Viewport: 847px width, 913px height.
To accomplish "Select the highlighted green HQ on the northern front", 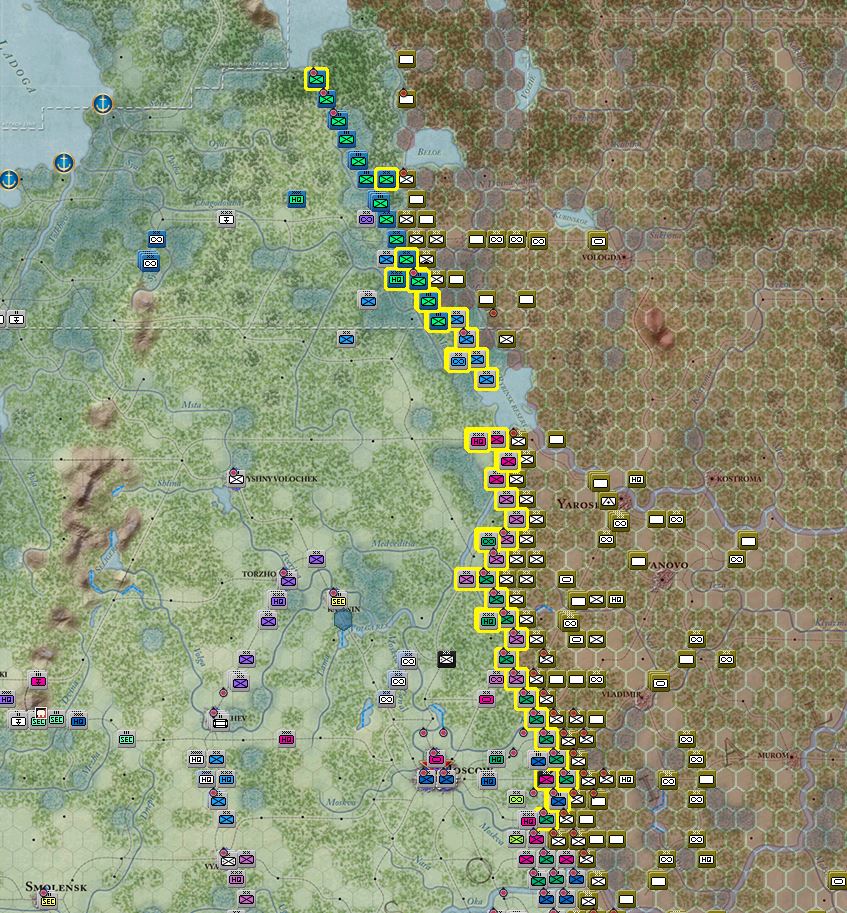I will click(396, 279).
